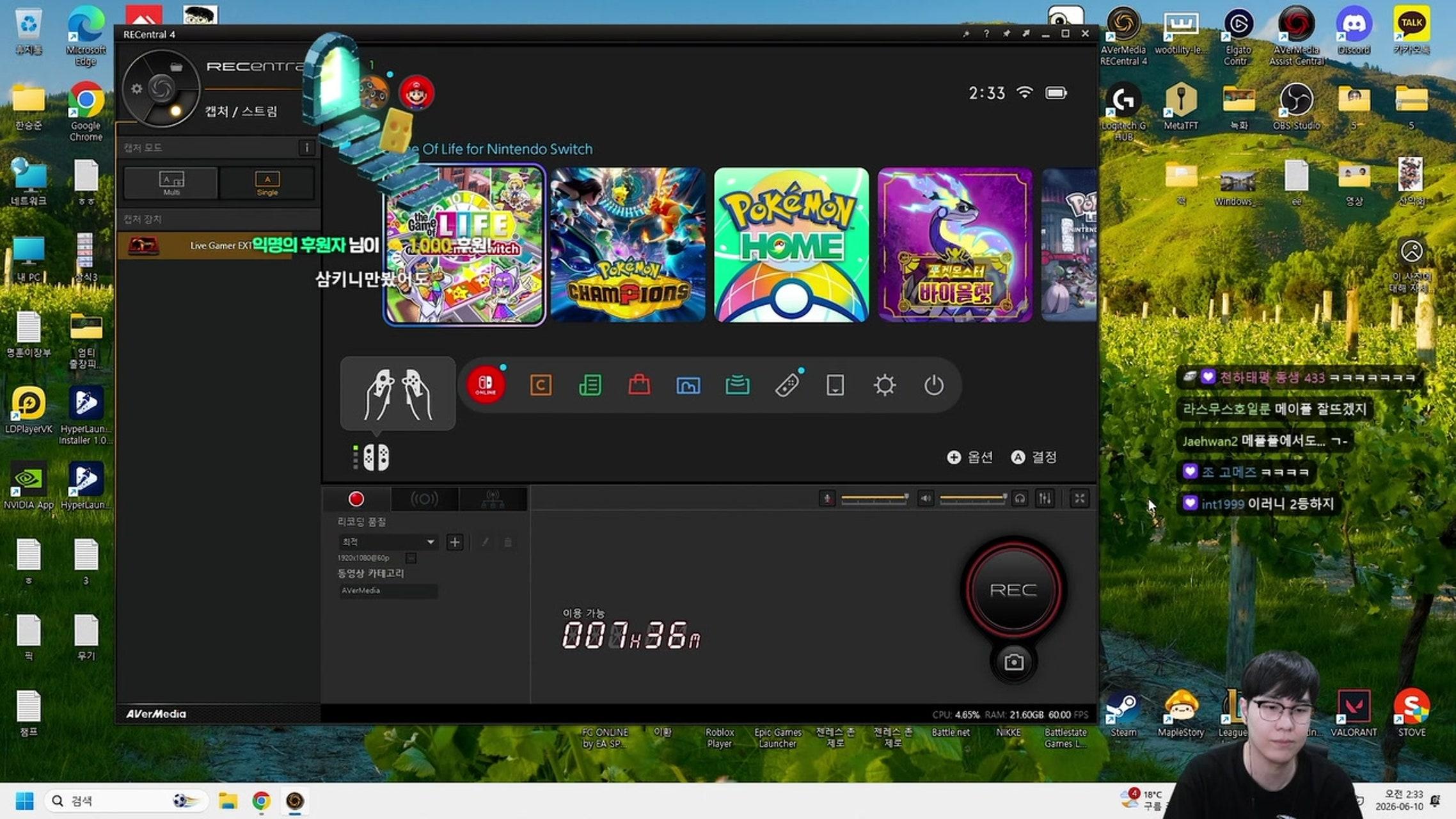The image size is (1456, 819).
Task: Open Chrome from the taskbar
Action: tap(261, 800)
